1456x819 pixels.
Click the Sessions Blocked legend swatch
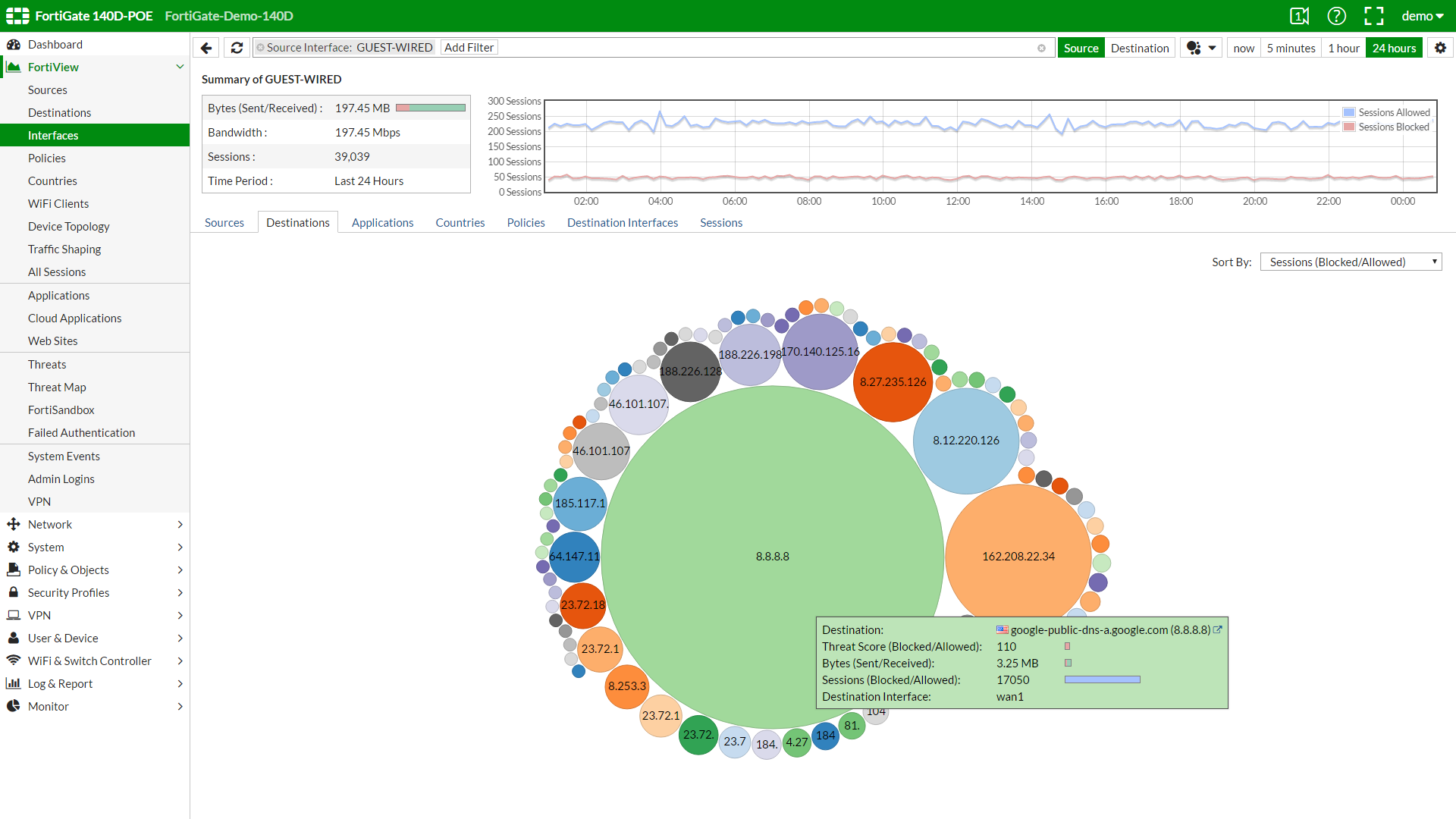coord(1348,127)
